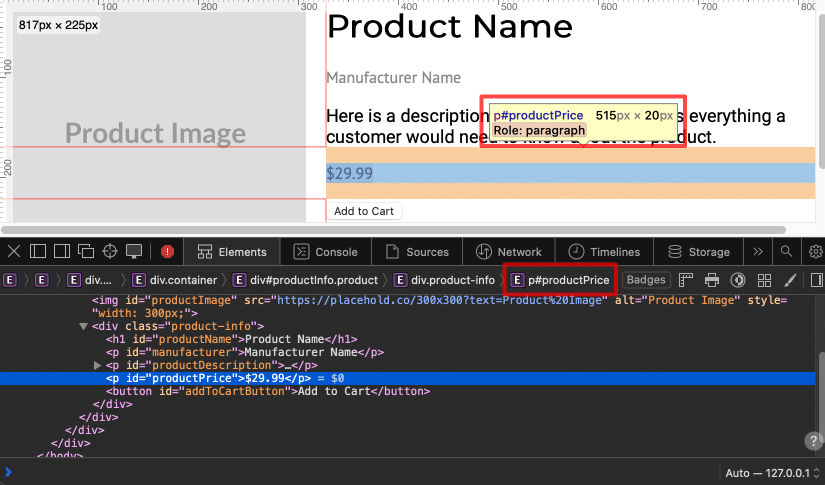Select the manufacturer paragraph DOM line
825x485 pixels.
click(245, 352)
